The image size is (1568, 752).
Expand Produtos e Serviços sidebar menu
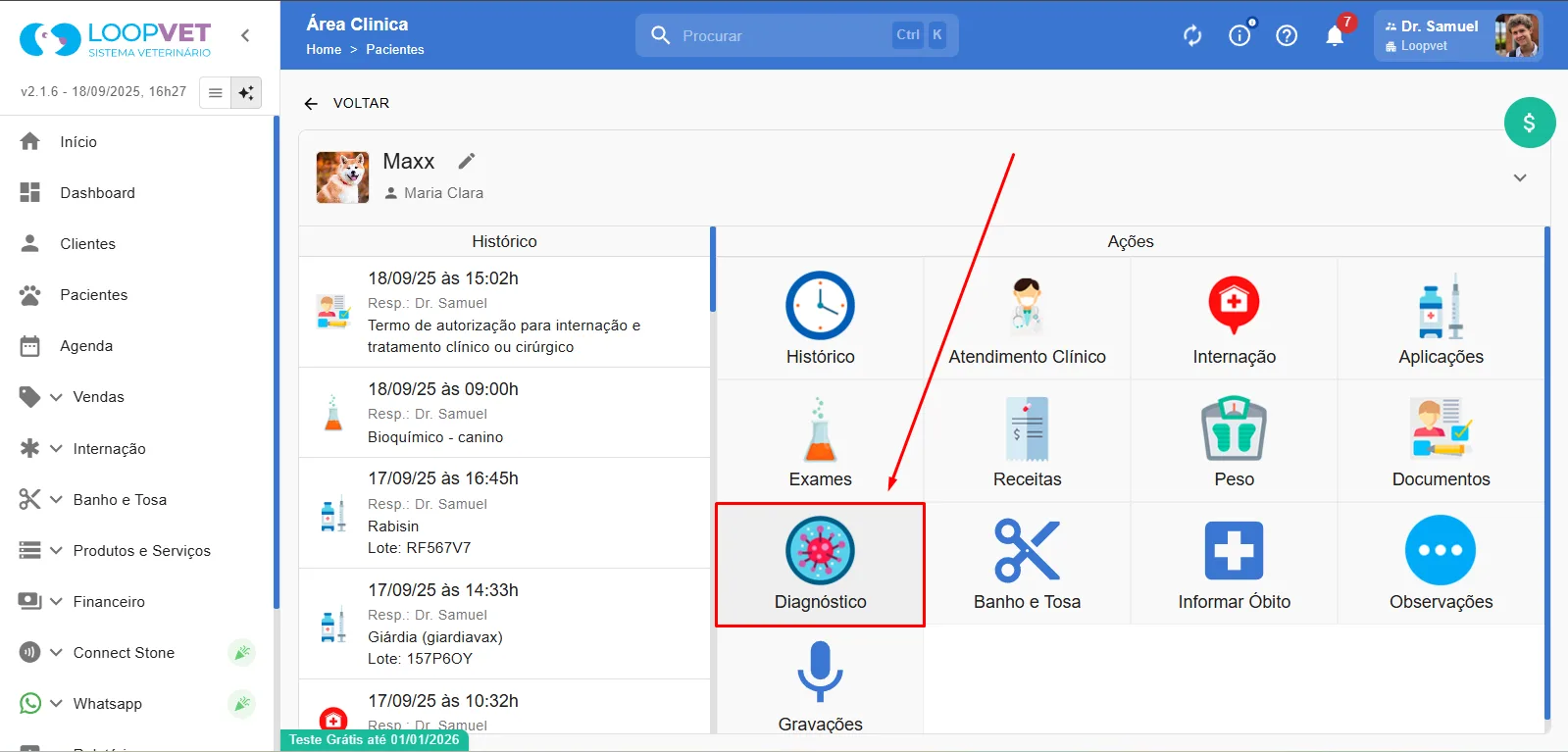pos(137,550)
